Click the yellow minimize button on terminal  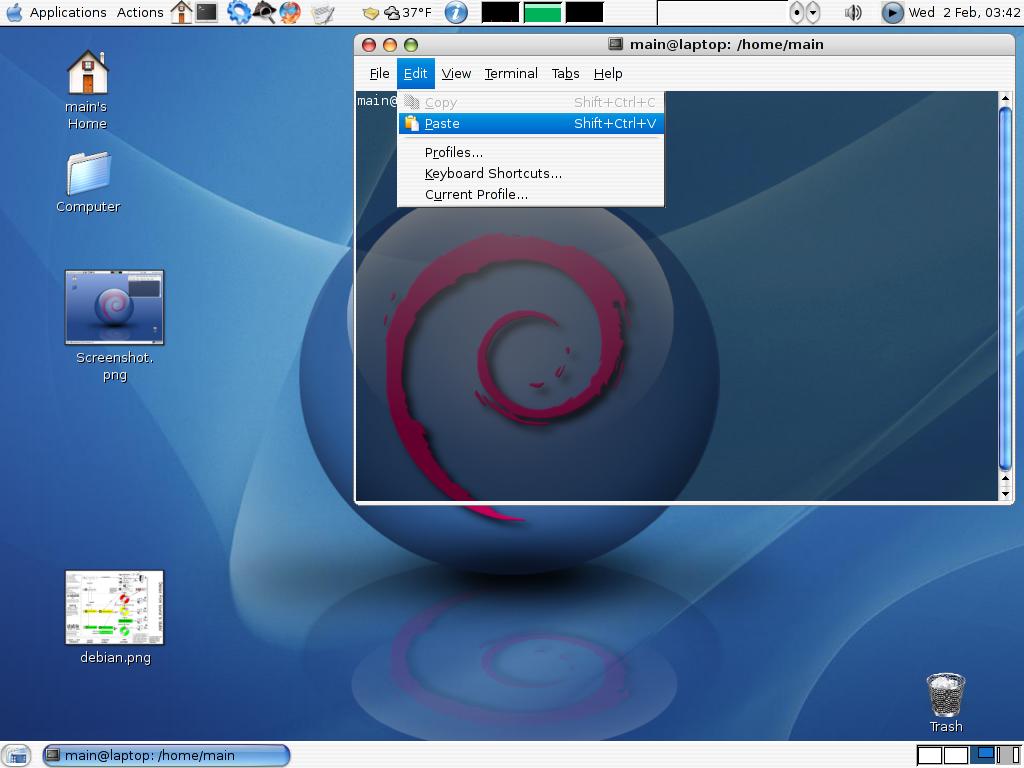tap(390, 44)
